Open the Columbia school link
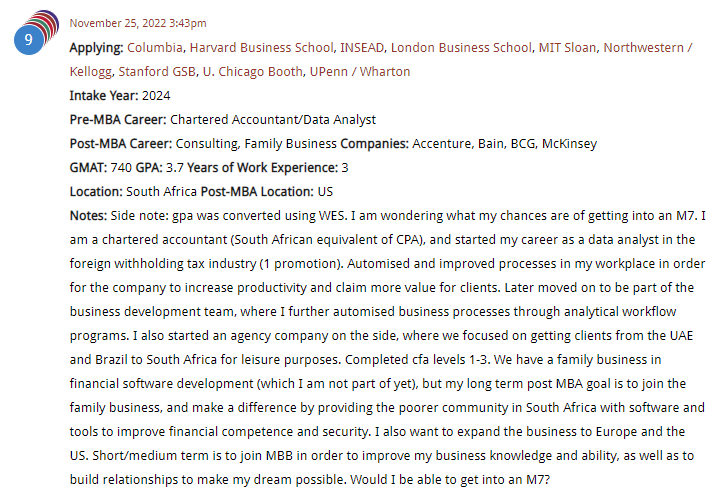726x490 pixels. [x=155, y=47]
